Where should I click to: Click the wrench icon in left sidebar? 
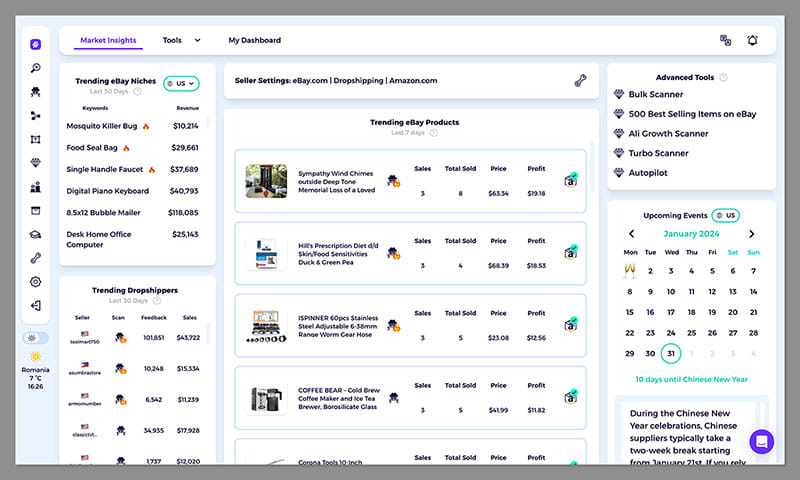(x=35, y=258)
